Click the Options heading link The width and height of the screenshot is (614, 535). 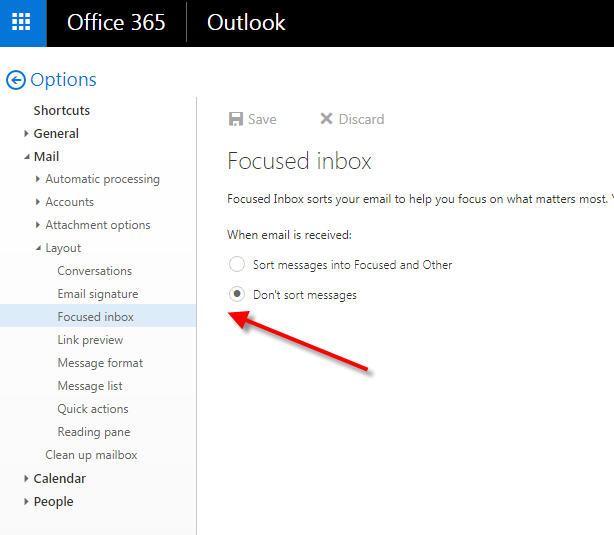[63, 80]
